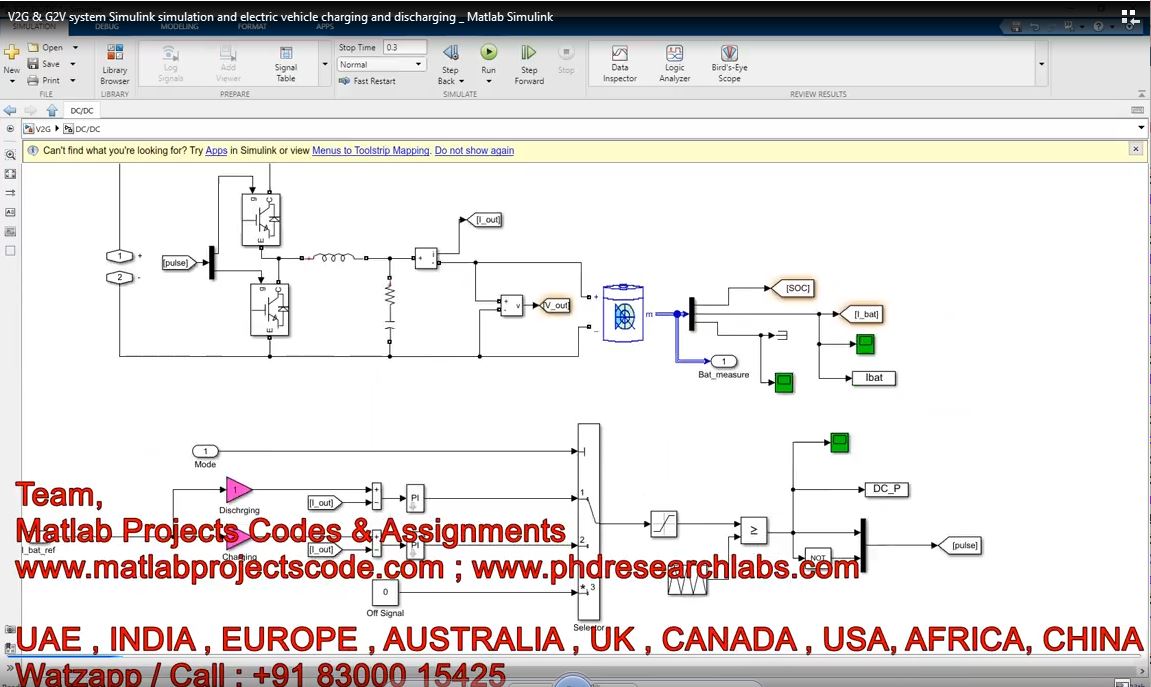The image size is (1151, 687).
Task: Select the upper IGBT switch block
Action: tap(261, 220)
